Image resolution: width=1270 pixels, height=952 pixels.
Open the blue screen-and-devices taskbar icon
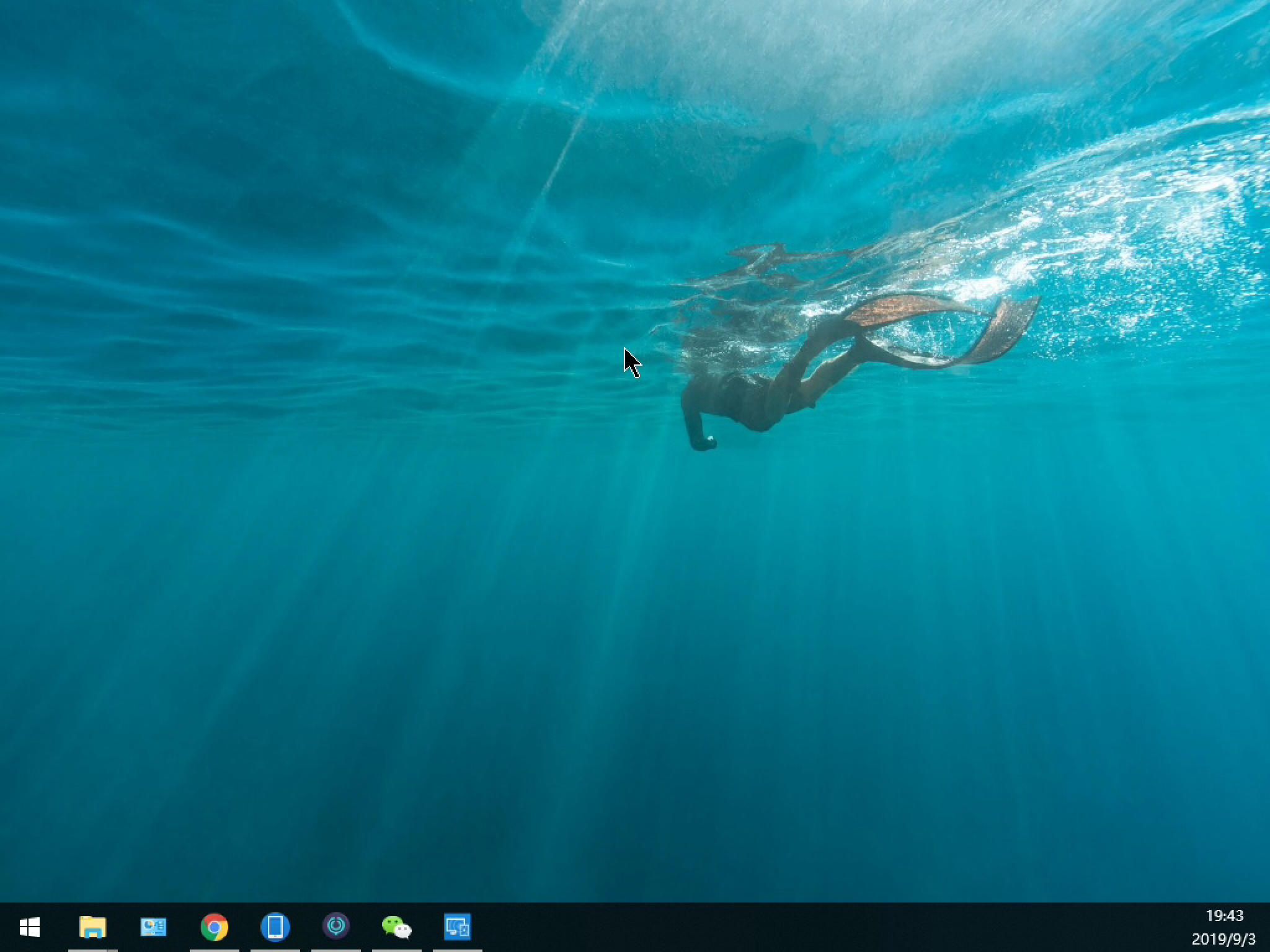[458, 927]
